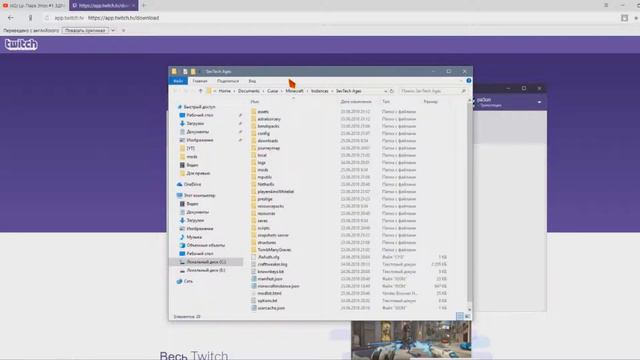640x360 pixels.
Task: Navigate to Documents in the breadcrumb path
Action: pos(249,91)
